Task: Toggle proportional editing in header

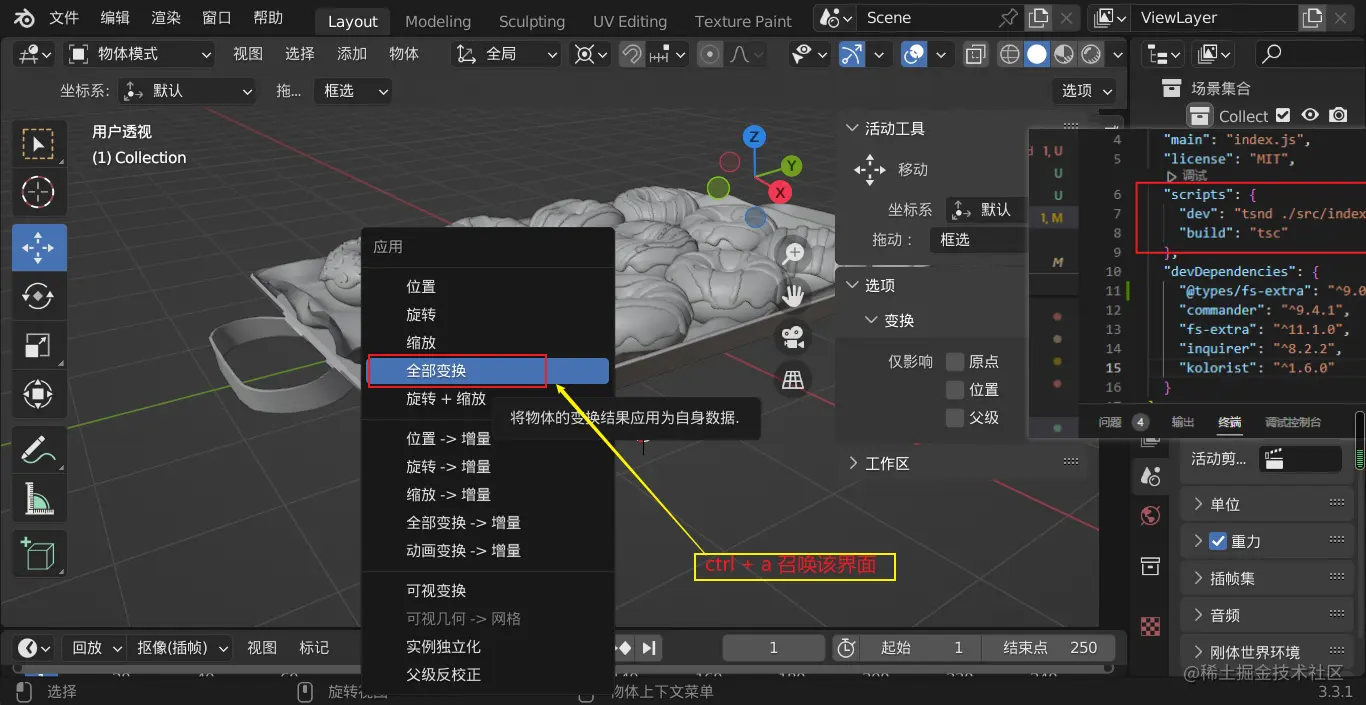Action: [x=710, y=54]
